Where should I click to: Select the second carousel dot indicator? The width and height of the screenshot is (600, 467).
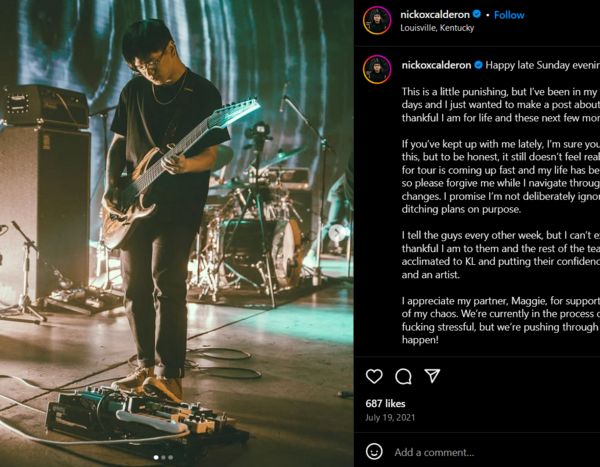coord(163,457)
